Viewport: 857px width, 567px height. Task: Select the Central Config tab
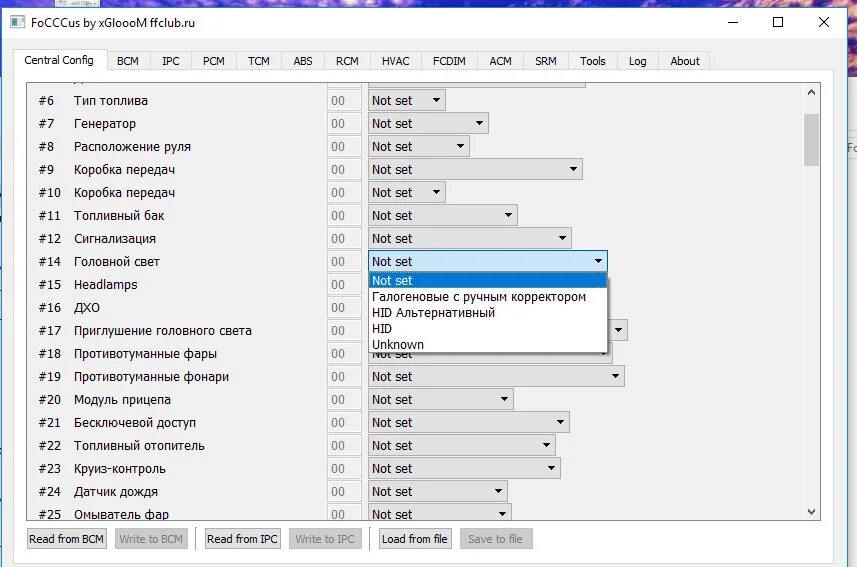pyautogui.click(x=59, y=60)
